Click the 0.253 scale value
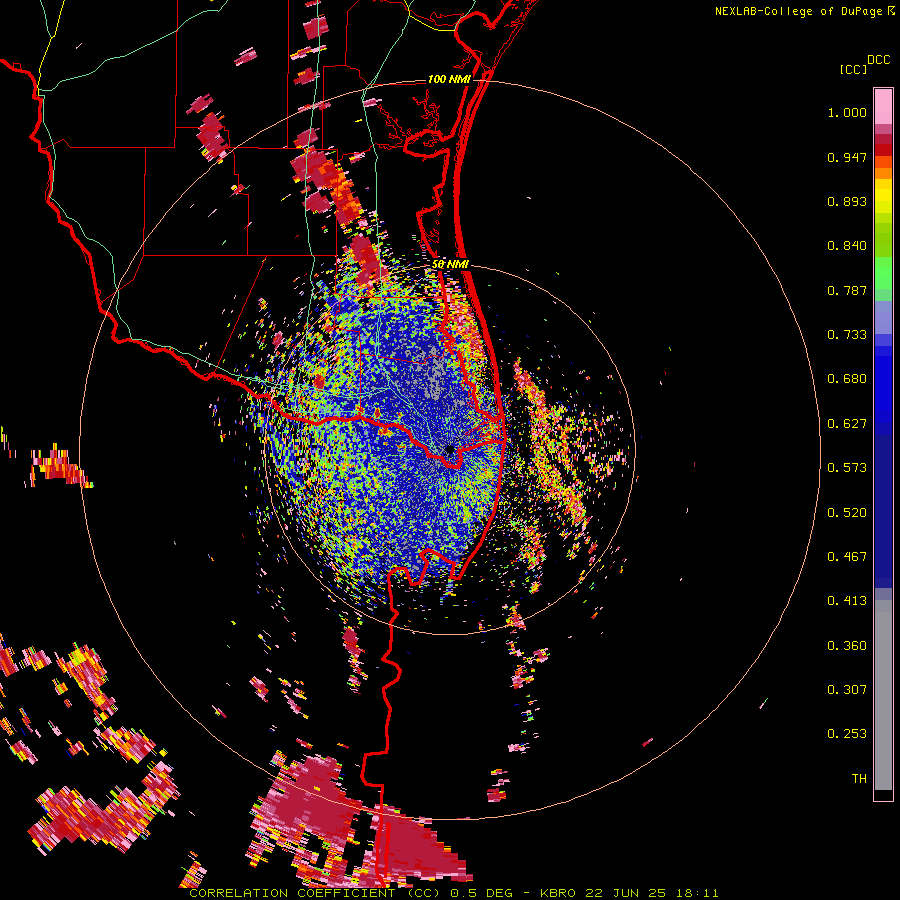The width and height of the screenshot is (900, 900). pos(847,734)
